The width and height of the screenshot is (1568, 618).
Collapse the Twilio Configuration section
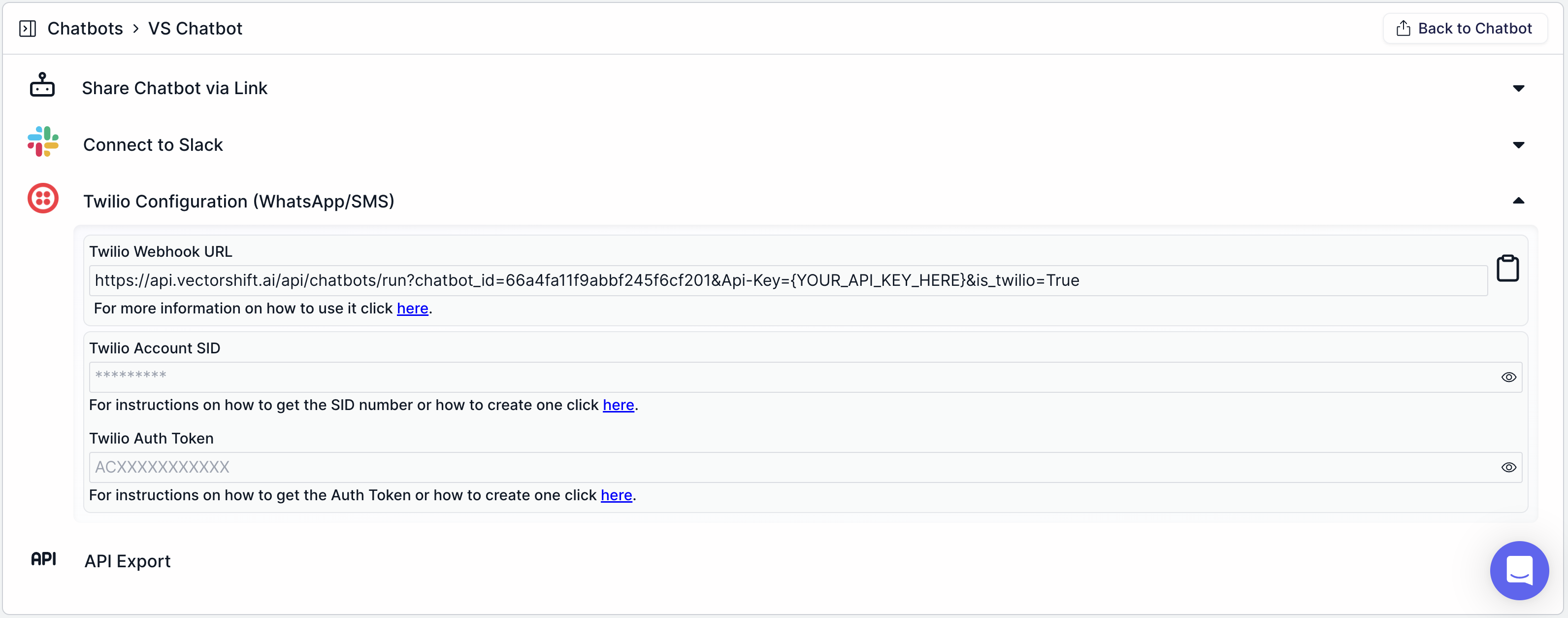[1519, 201]
